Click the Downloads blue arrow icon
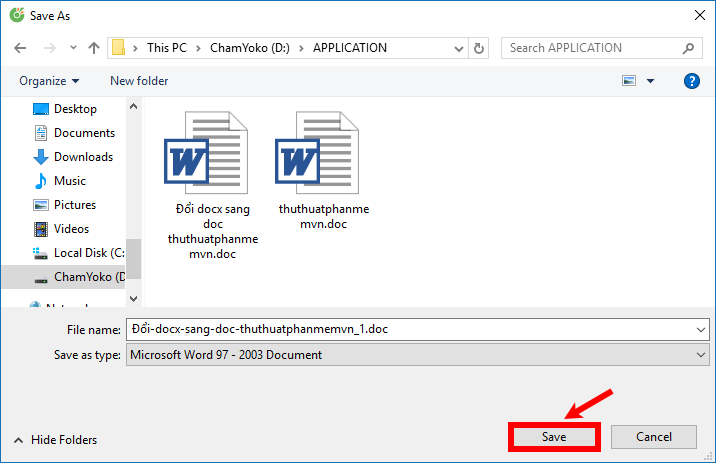Image resolution: width=716 pixels, height=463 pixels. 41,157
